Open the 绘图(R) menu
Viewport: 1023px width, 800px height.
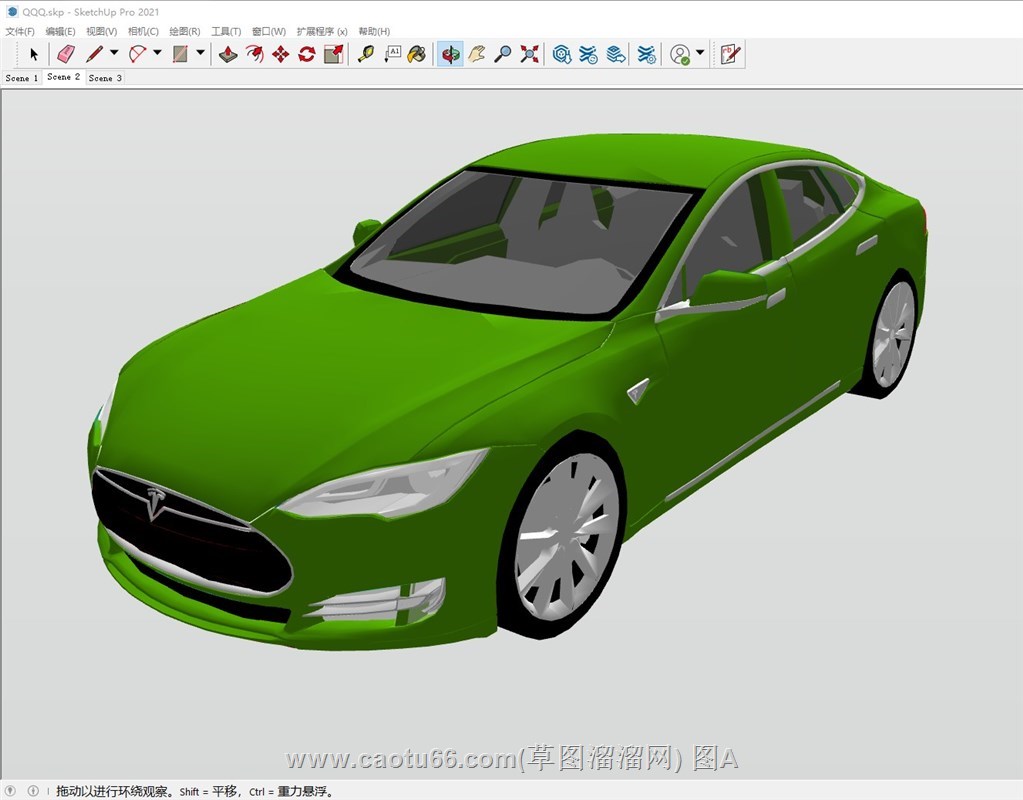[185, 31]
